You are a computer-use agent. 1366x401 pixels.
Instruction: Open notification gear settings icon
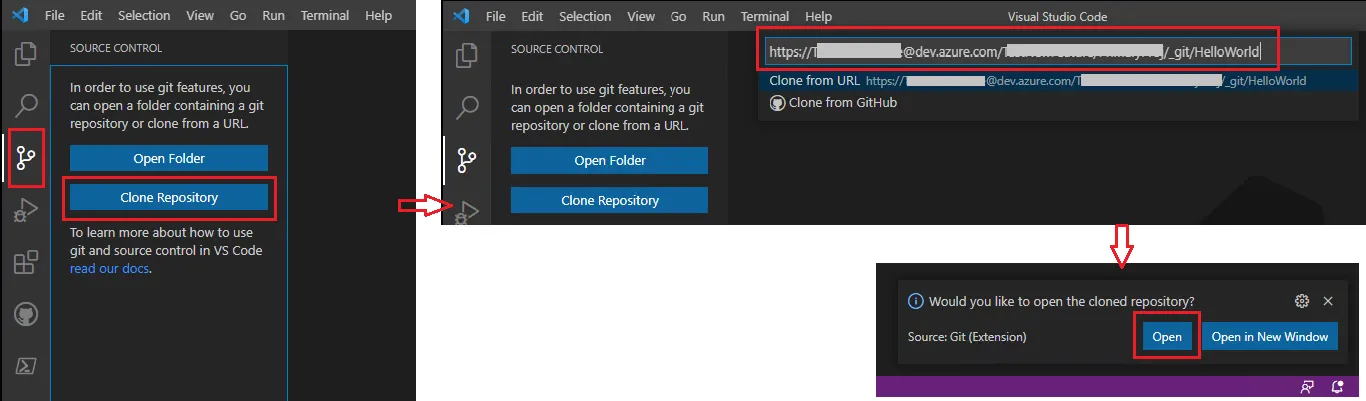click(1302, 301)
